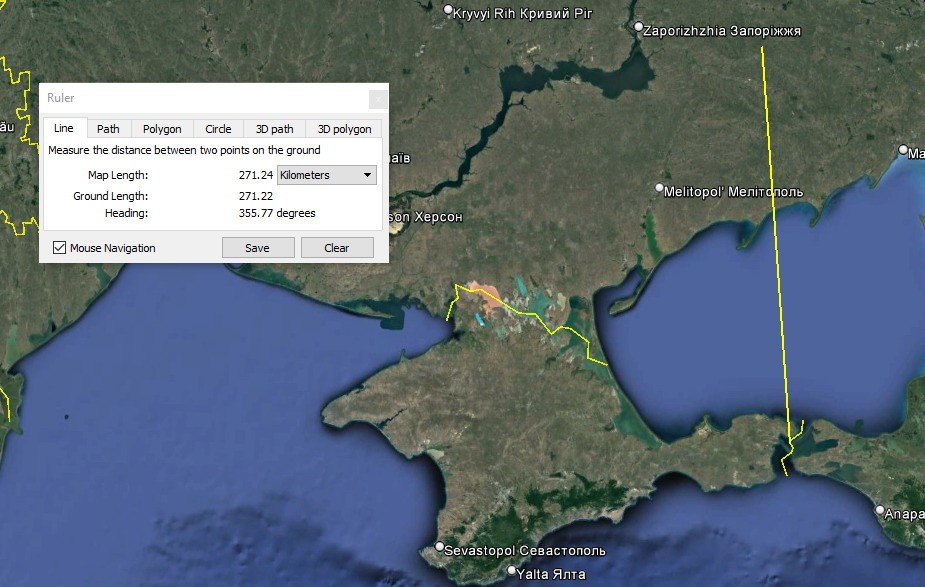The image size is (925, 587).
Task: Click the Melitopol' city marker
Action: 660,188
